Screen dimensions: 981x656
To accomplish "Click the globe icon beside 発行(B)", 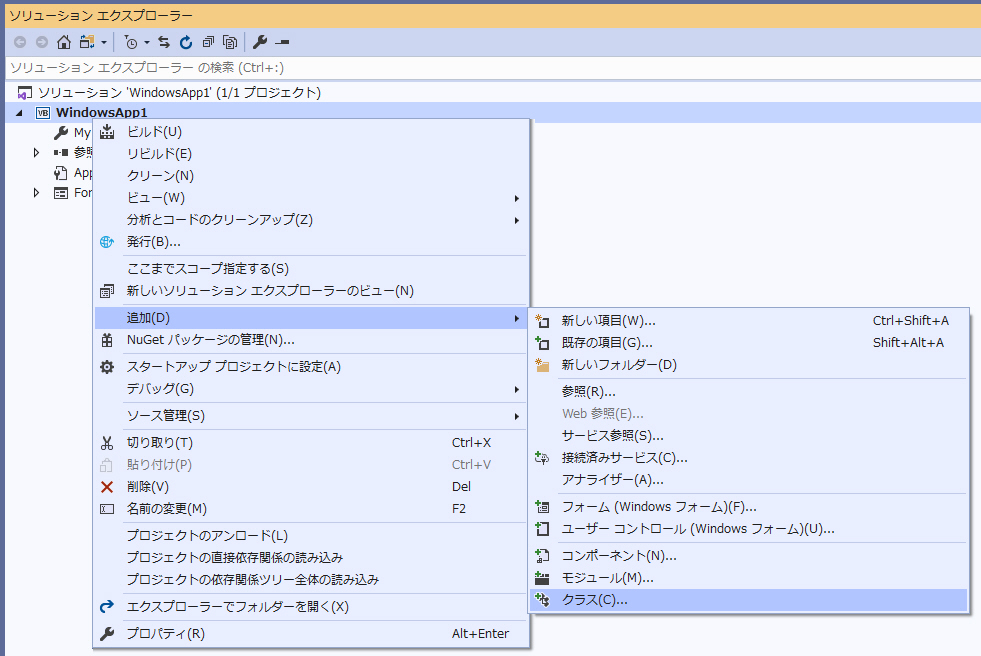I will tap(107, 241).
